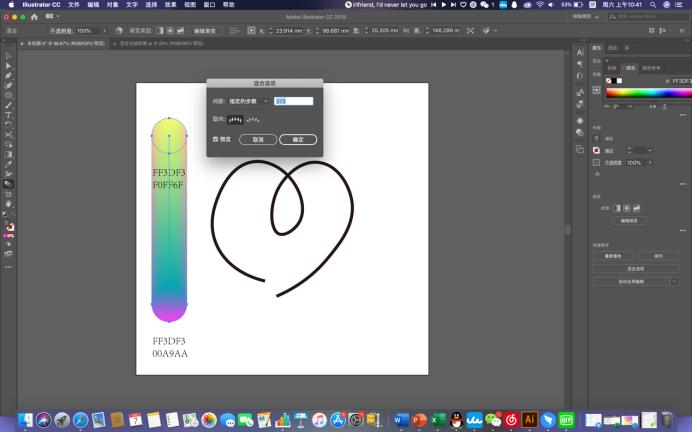692x433 pixels.
Task: Click the fill and stroke indicator
Action: pyautogui.click(x=10, y=226)
